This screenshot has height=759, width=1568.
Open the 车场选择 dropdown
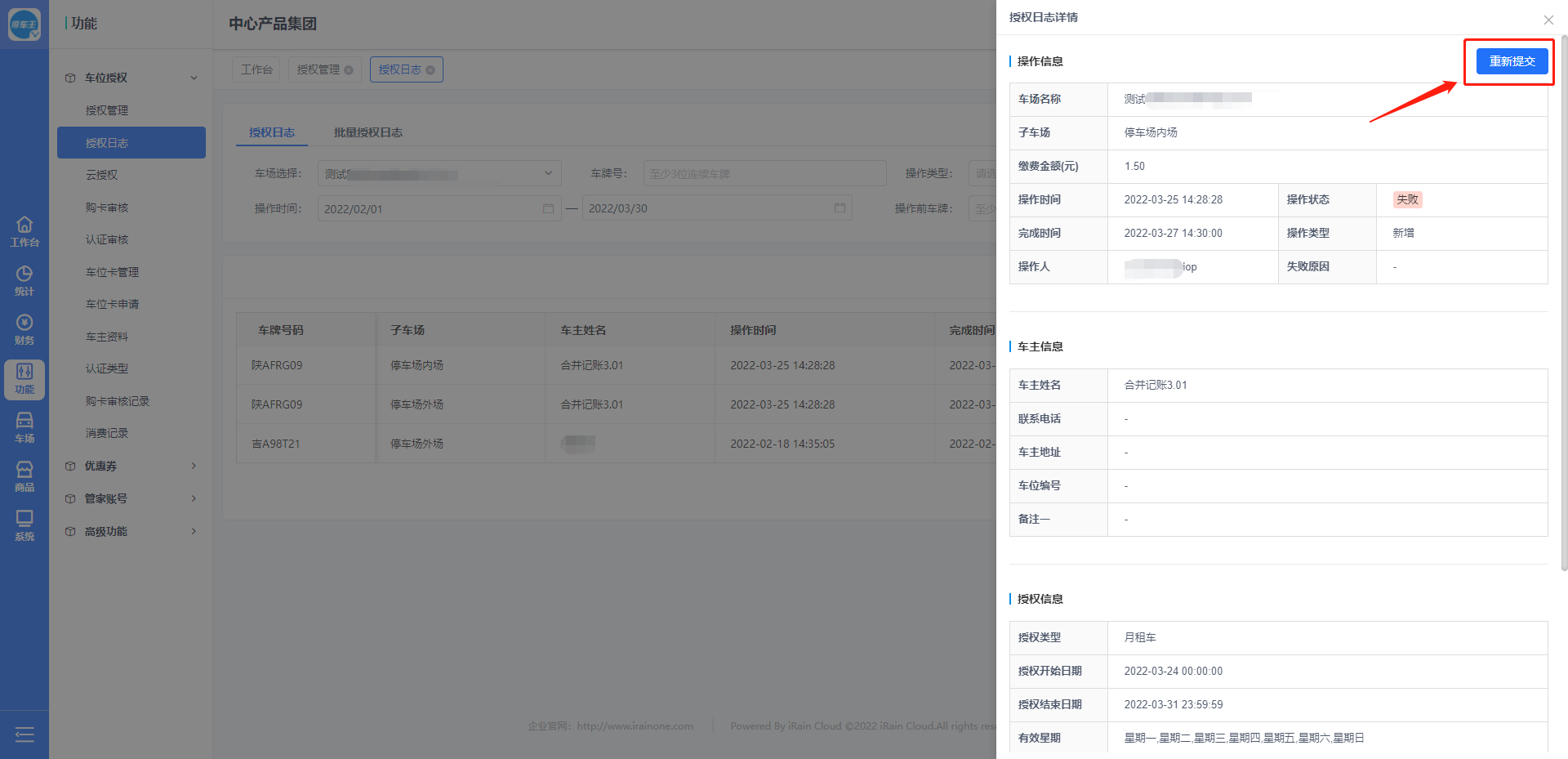pyautogui.click(x=439, y=174)
